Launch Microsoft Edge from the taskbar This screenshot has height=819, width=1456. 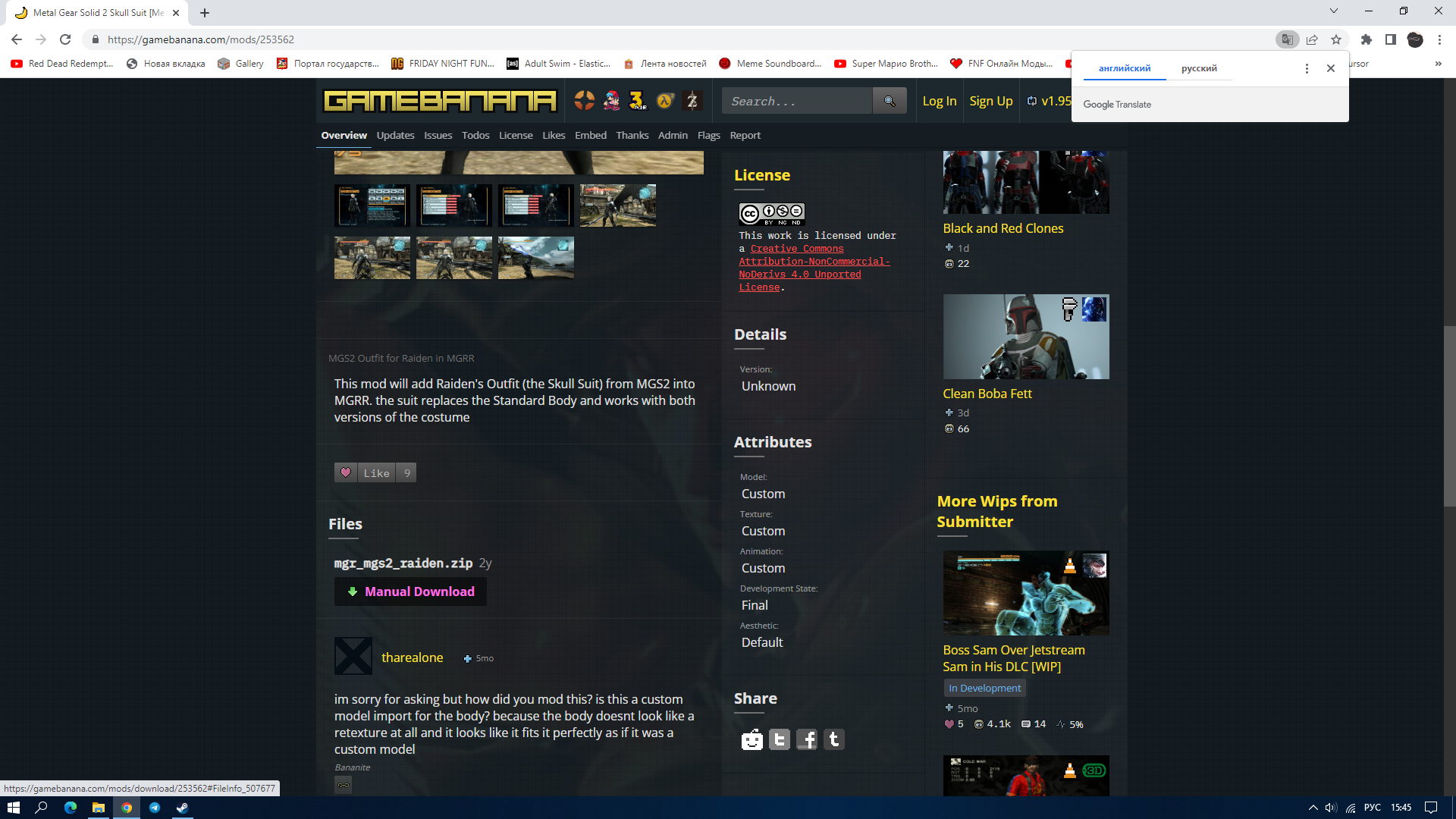(71, 808)
